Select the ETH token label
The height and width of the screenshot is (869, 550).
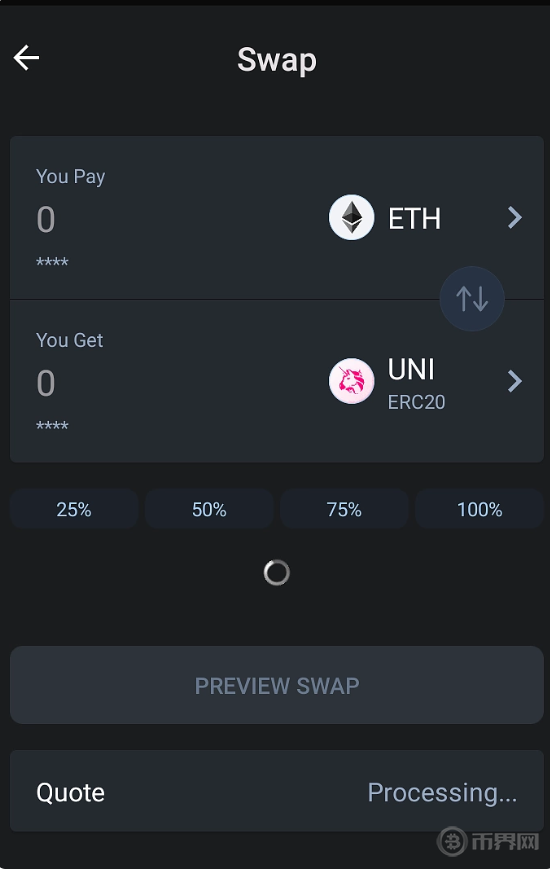click(414, 218)
